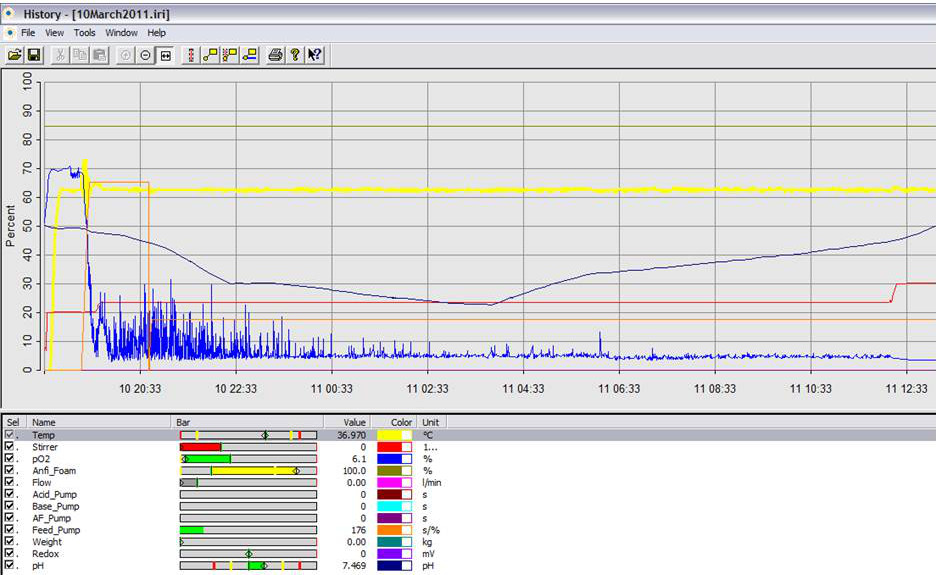Open the View menu
Screen dimensions: 936x575
54,33
